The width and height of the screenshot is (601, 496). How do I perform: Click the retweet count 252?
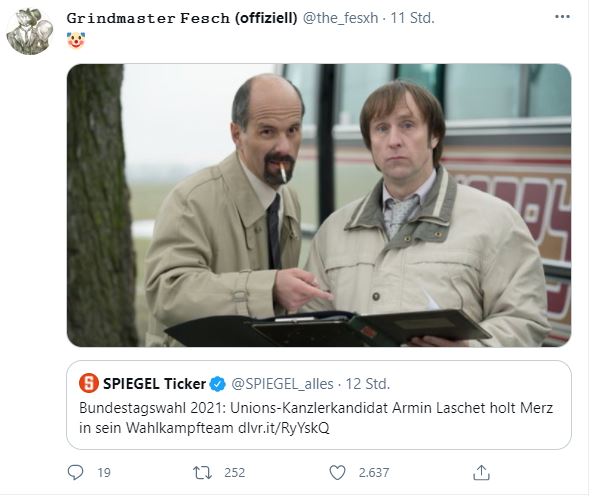click(235, 471)
